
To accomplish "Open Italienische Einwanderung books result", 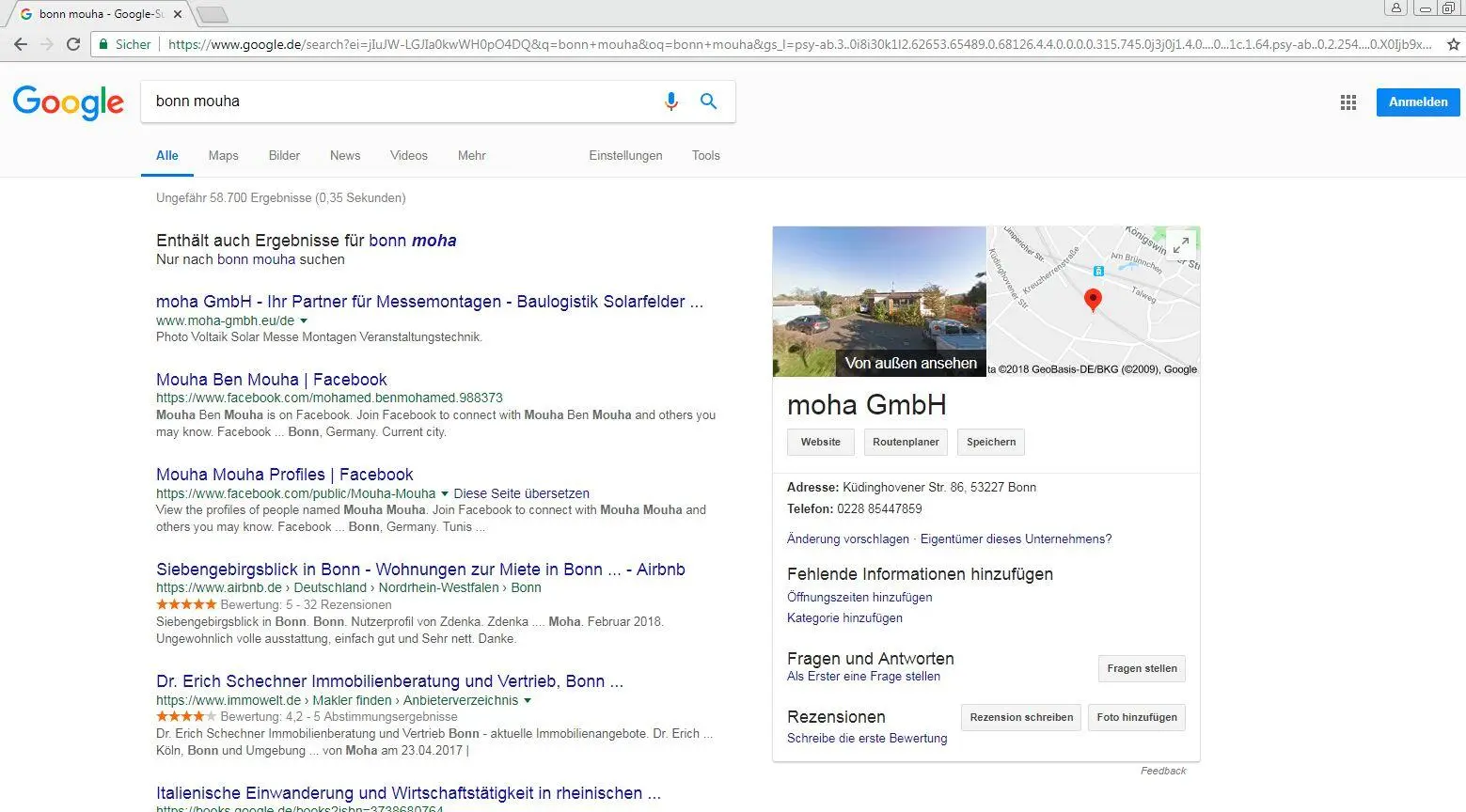I will (x=408, y=793).
